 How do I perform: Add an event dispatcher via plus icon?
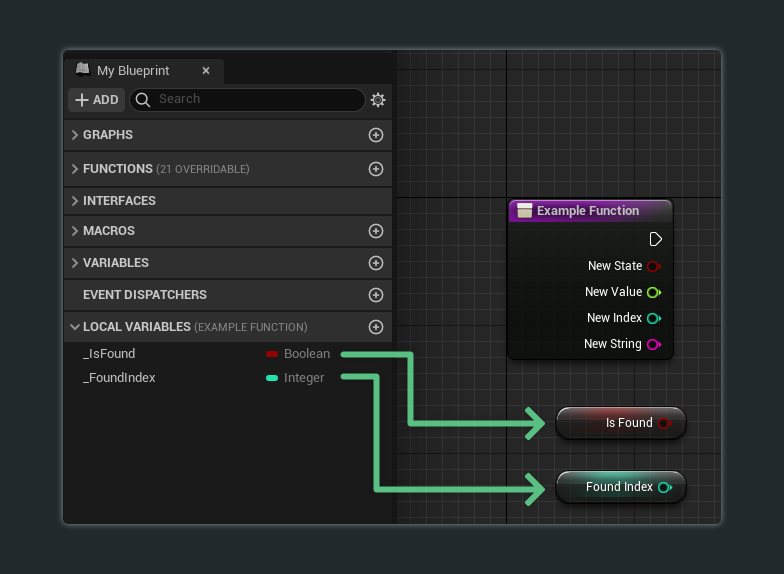376,295
